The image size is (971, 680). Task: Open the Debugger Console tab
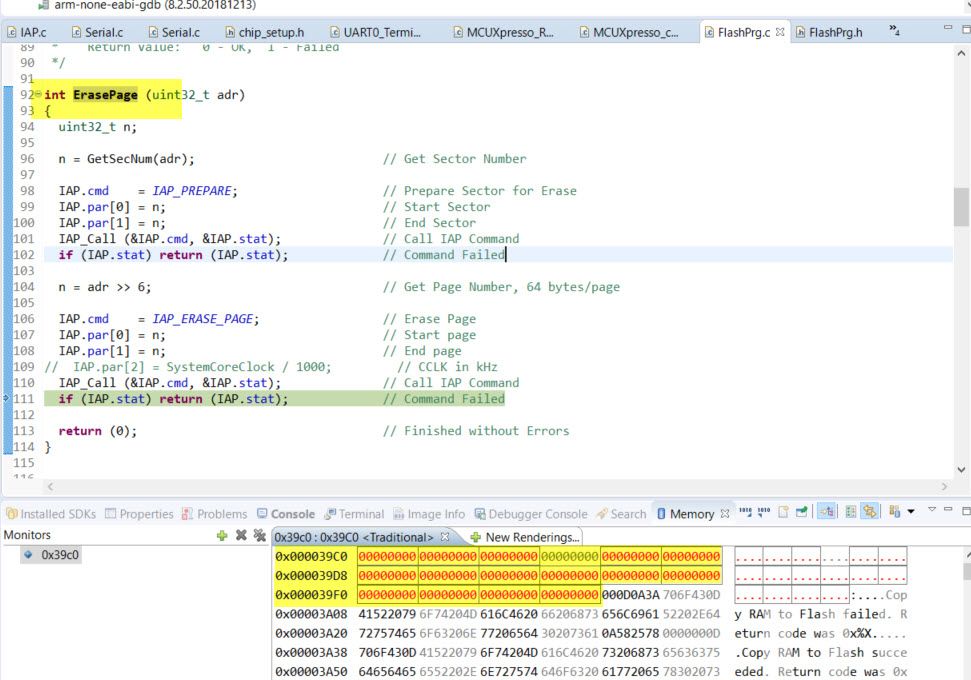click(x=537, y=514)
